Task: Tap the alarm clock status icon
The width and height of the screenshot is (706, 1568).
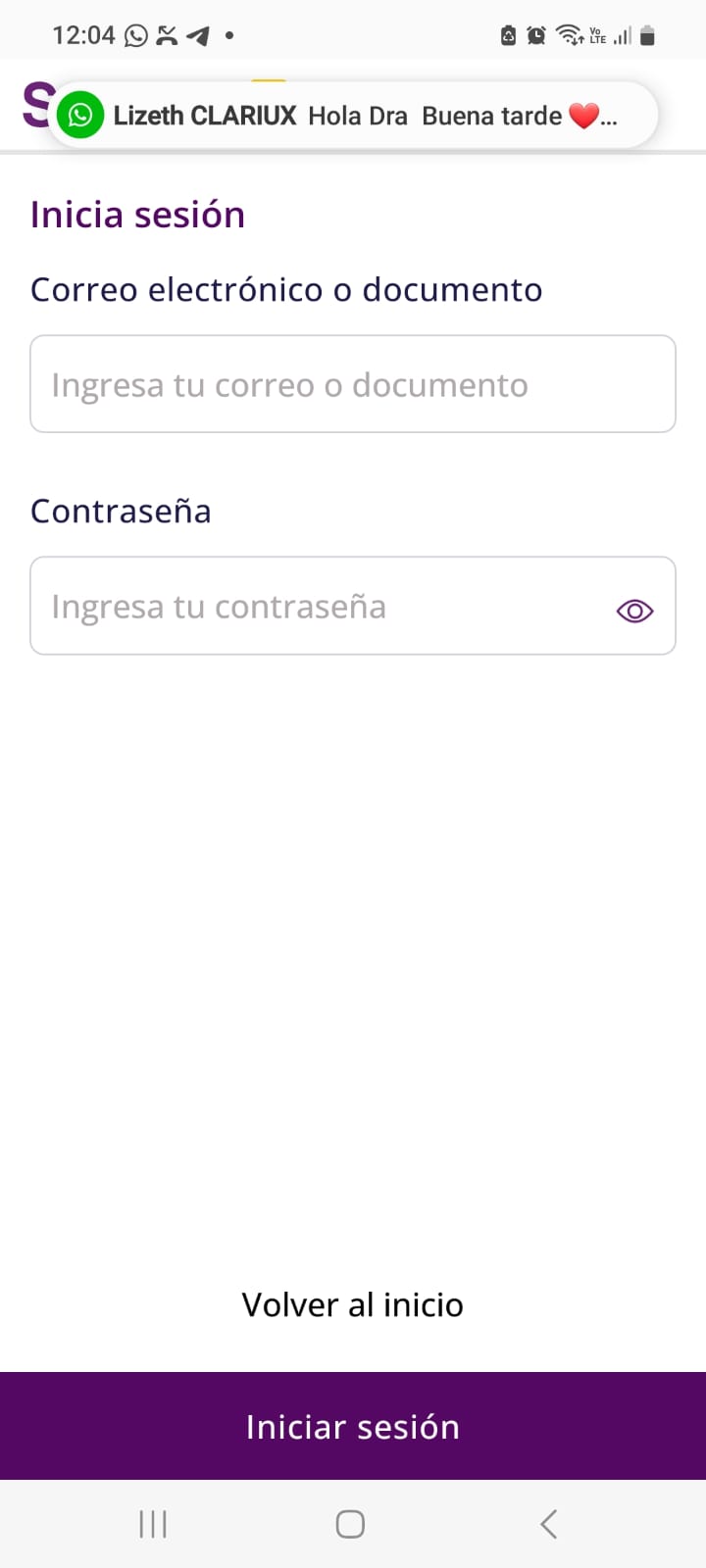Action: point(536,36)
